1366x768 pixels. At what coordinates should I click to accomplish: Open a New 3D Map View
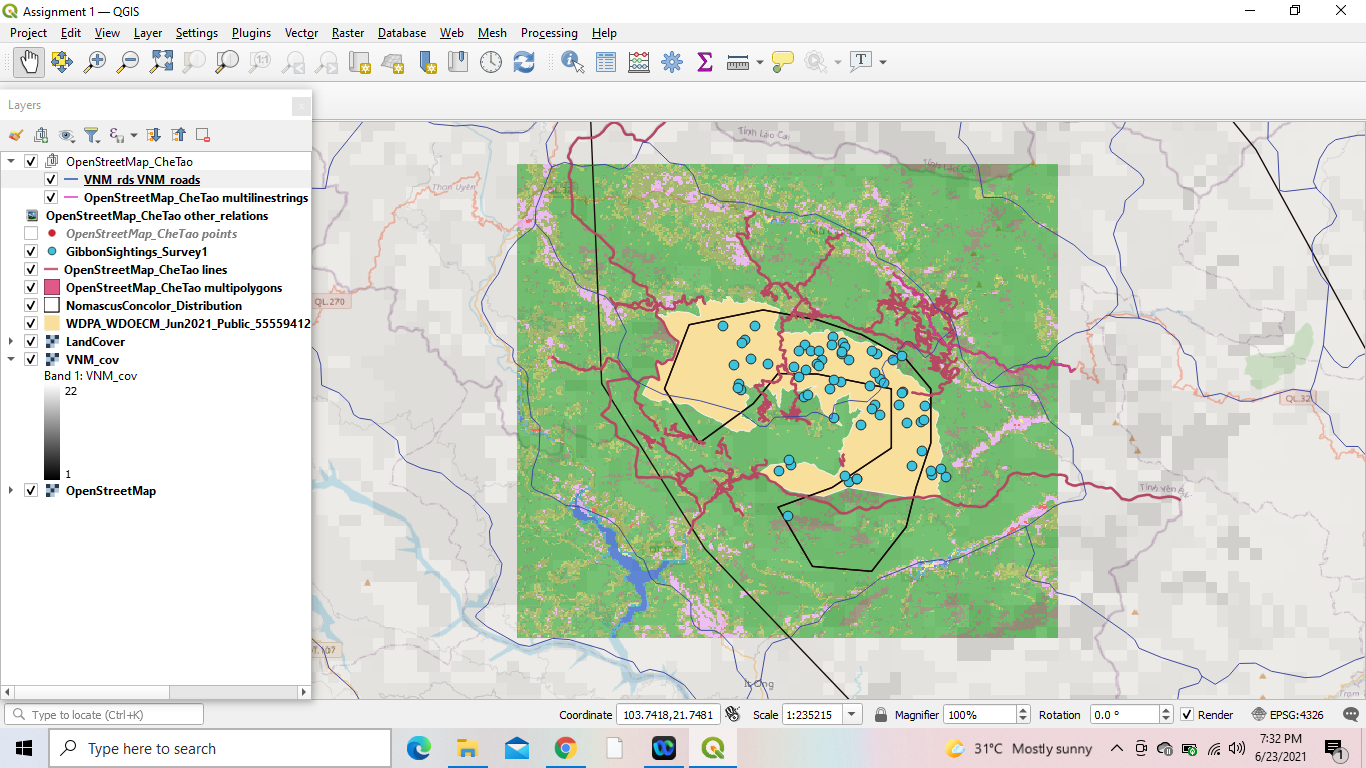point(392,62)
